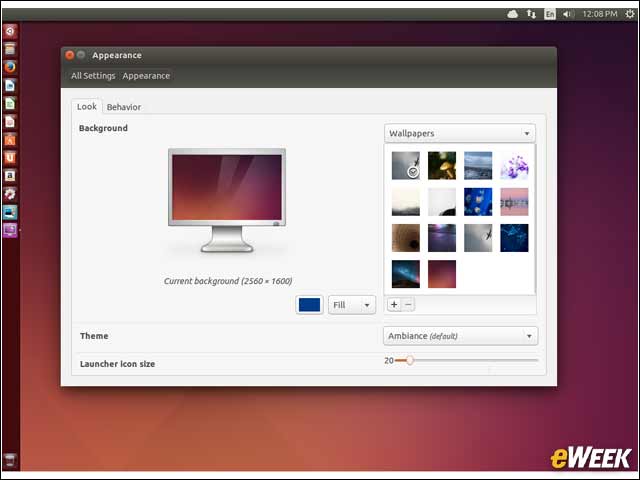
Task: Open the network connection indicator
Action: click(x=531, y=14)
